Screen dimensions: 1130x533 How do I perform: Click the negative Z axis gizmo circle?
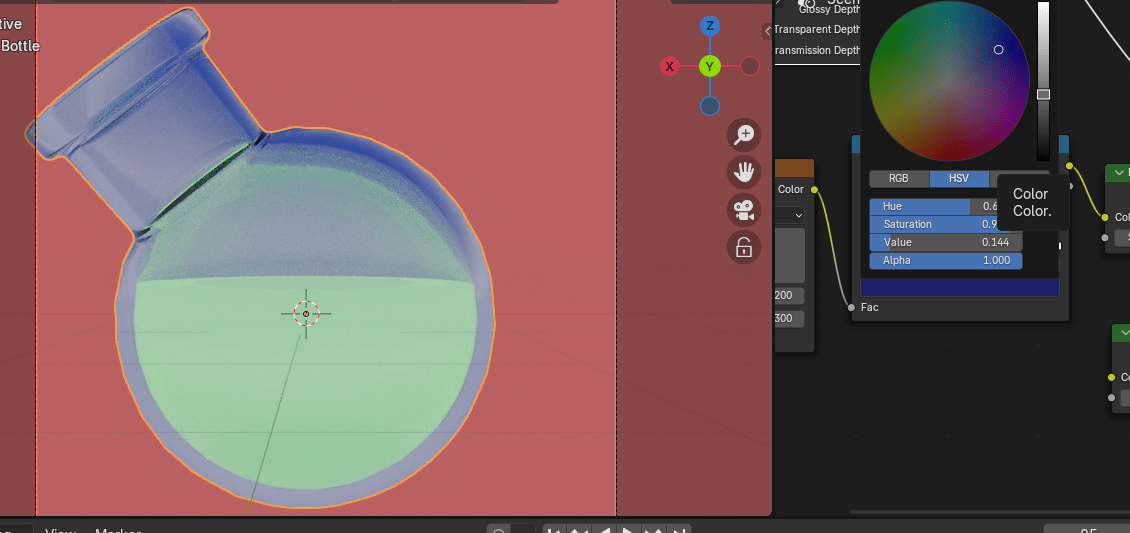710,106
